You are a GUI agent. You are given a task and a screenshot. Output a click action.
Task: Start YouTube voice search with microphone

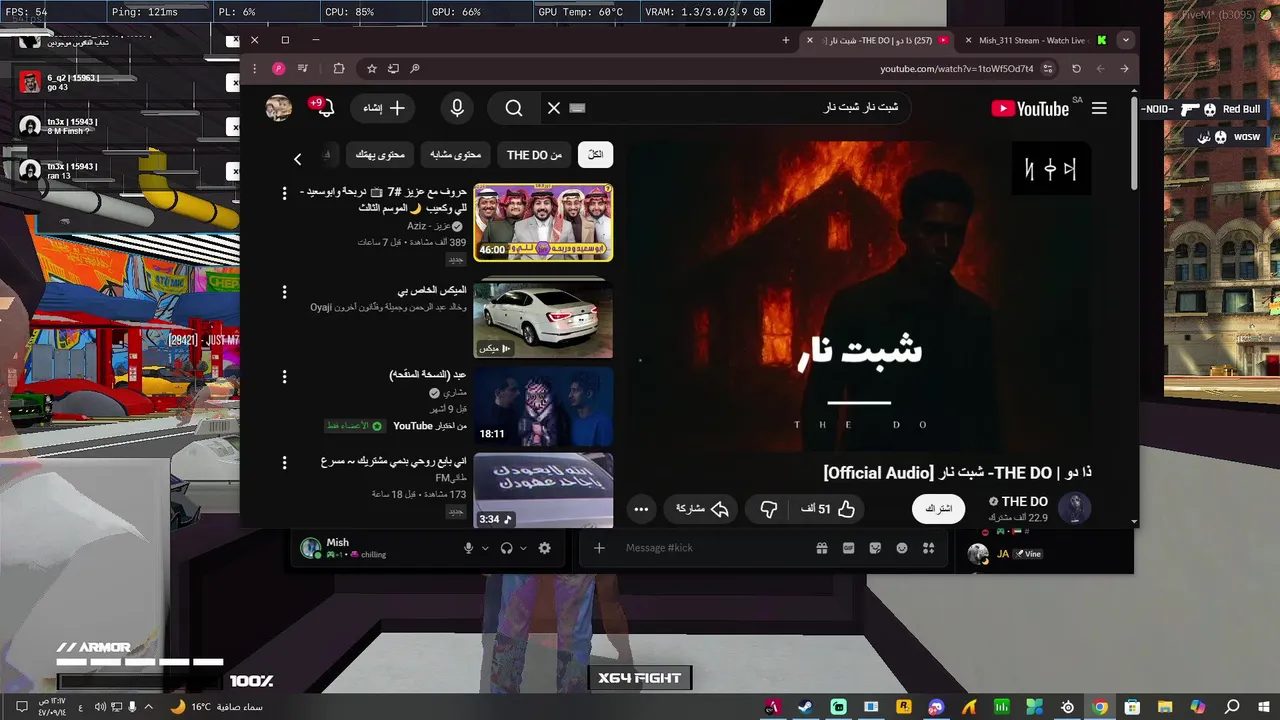point(457,108)
